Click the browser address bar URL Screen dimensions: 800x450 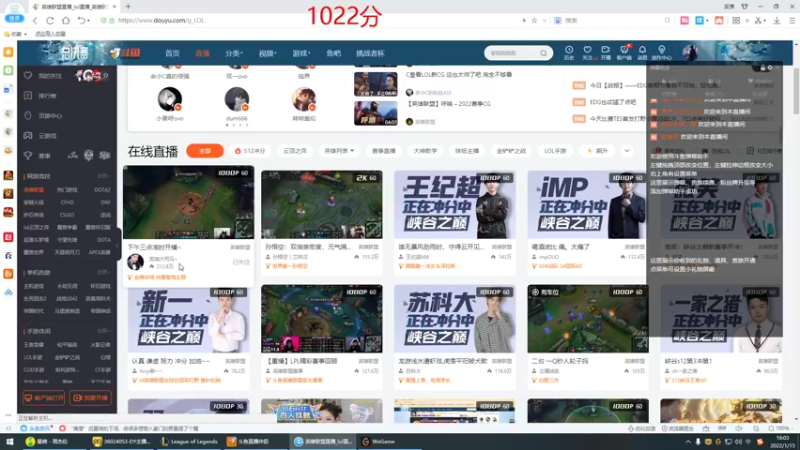coord(161,20)
